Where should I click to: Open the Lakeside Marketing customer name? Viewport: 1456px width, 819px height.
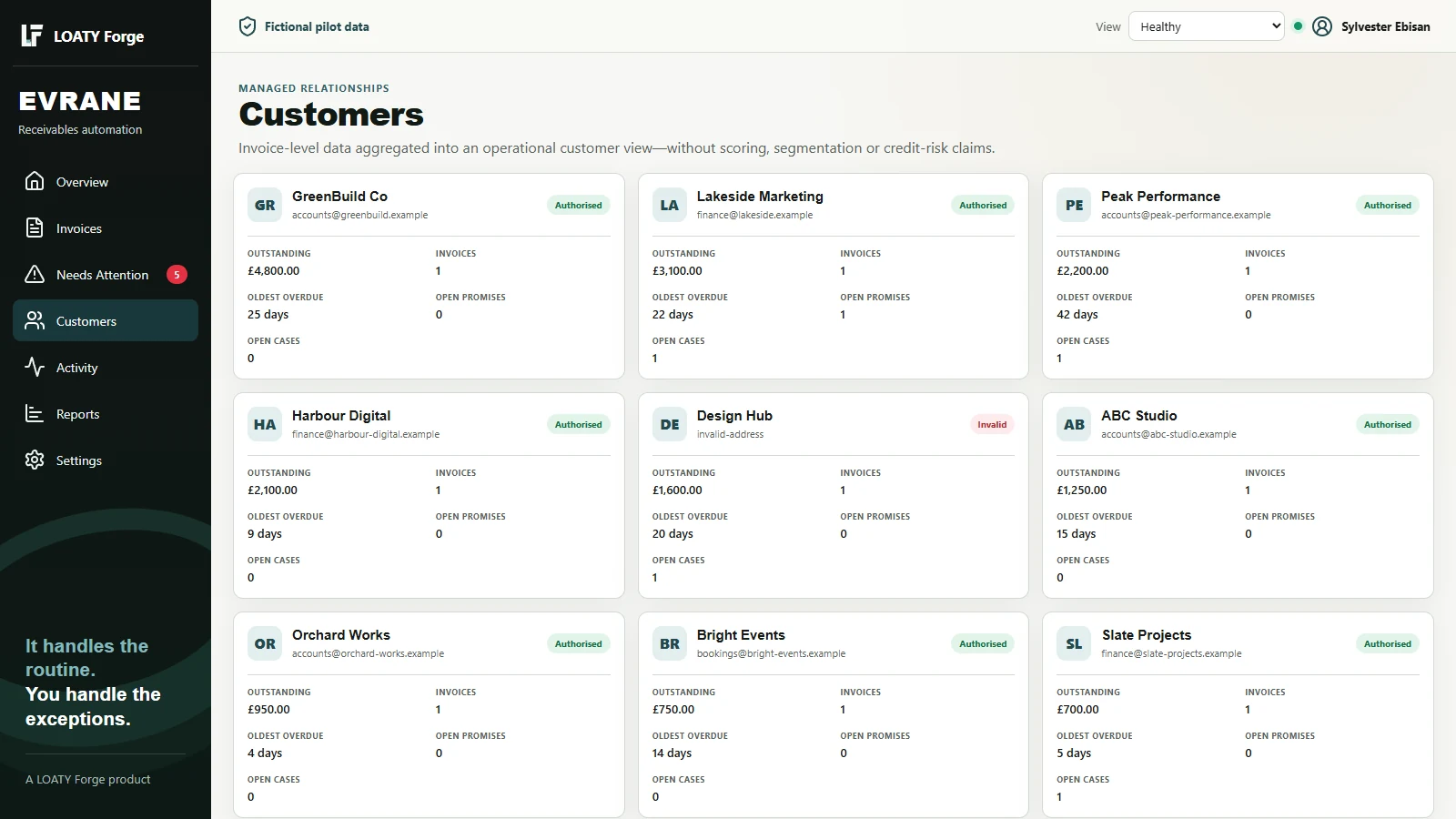tap(760, 196)
